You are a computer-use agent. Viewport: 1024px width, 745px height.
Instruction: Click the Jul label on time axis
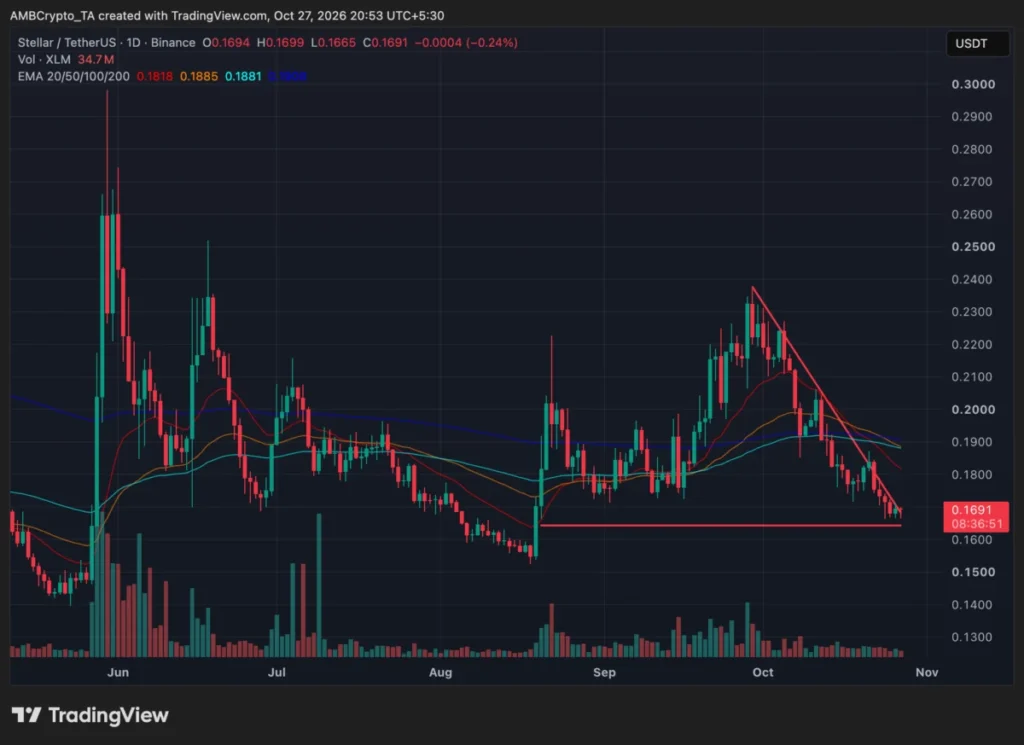click(x=276, y=672)
